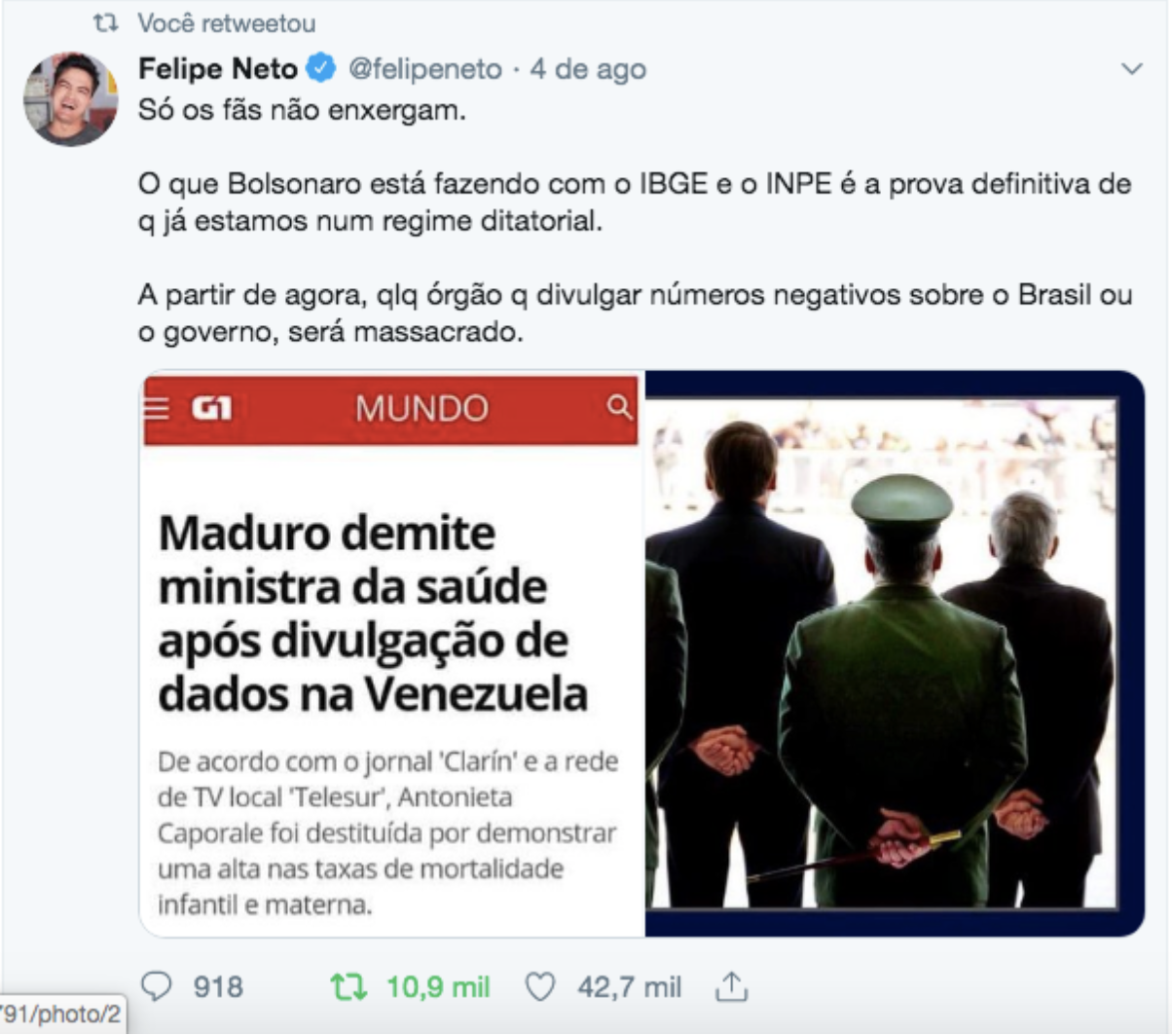1172x1036 pixels.
Task: Click the G1 logo in the red header
Action: [x=211, y=408]
